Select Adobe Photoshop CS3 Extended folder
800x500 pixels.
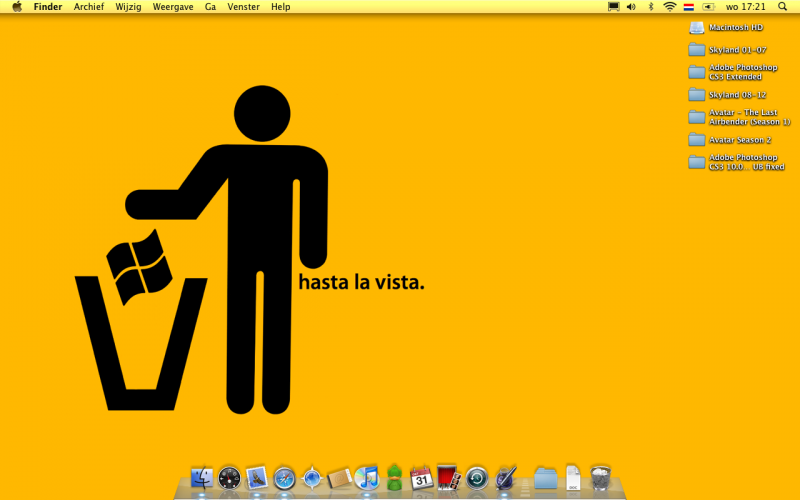pyautogui.click(x=733, y=72)
